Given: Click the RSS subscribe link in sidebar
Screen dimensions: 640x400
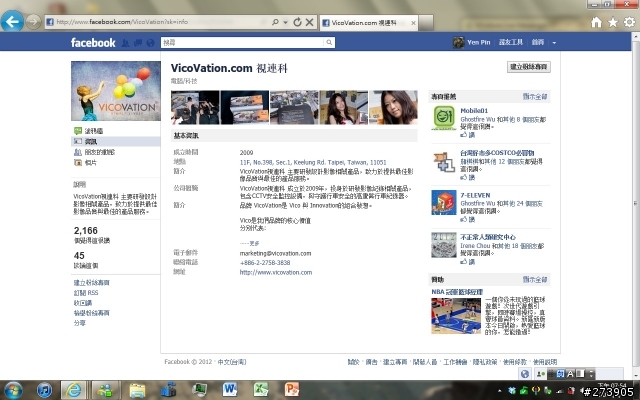Looking at the screenshot, I should point(86,293).
